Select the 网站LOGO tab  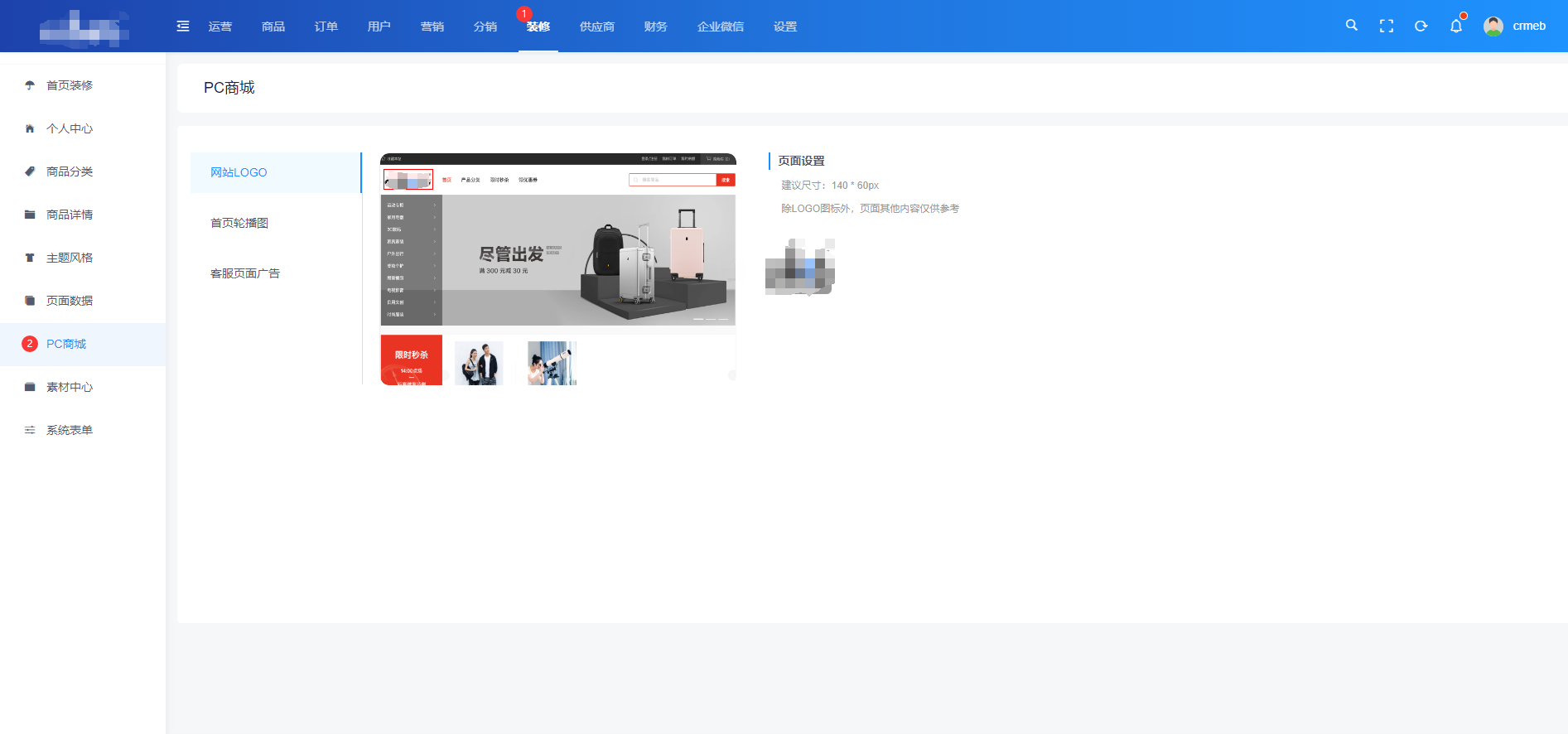tap(276, 172)
